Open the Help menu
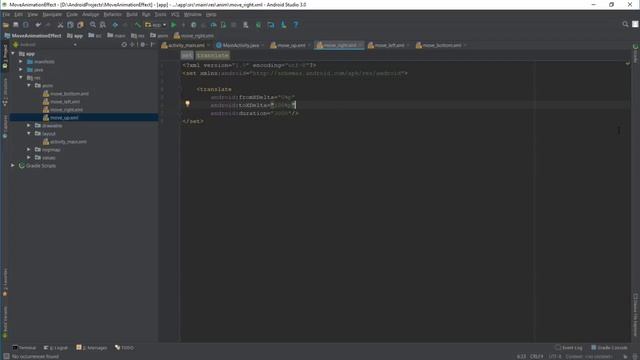 (x=211, y=14)
